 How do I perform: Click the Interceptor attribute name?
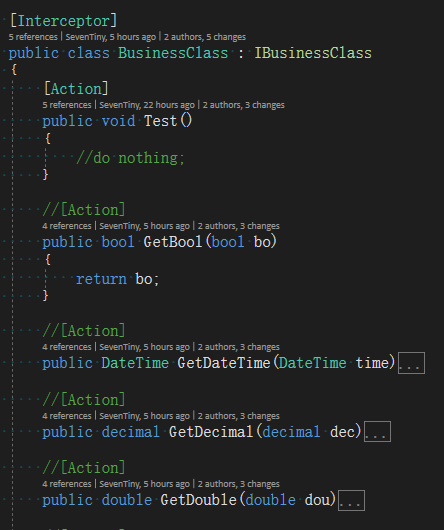[x=63, y=21]
